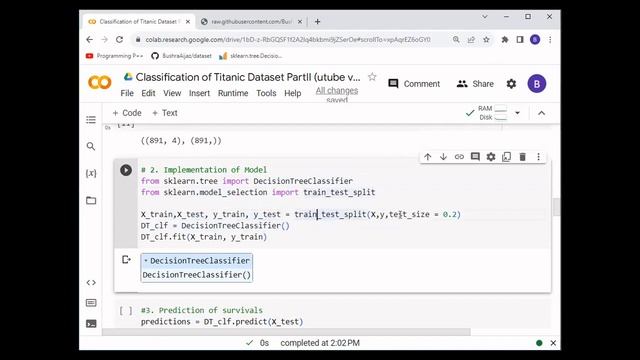This screenshot has width=640, height=360.
Task: Zoom control in the address bar
Action: pyautogui.click(x=456, y=40)
